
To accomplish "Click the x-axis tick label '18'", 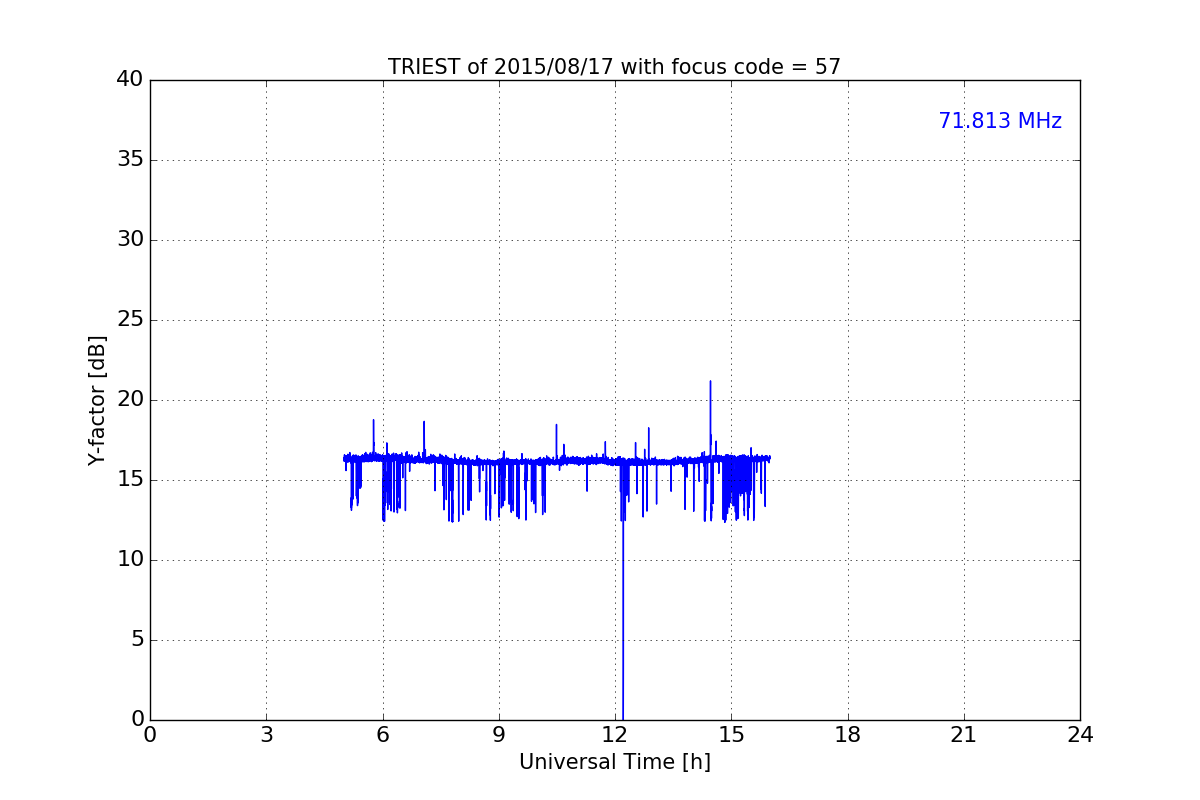I will (848, 735).
